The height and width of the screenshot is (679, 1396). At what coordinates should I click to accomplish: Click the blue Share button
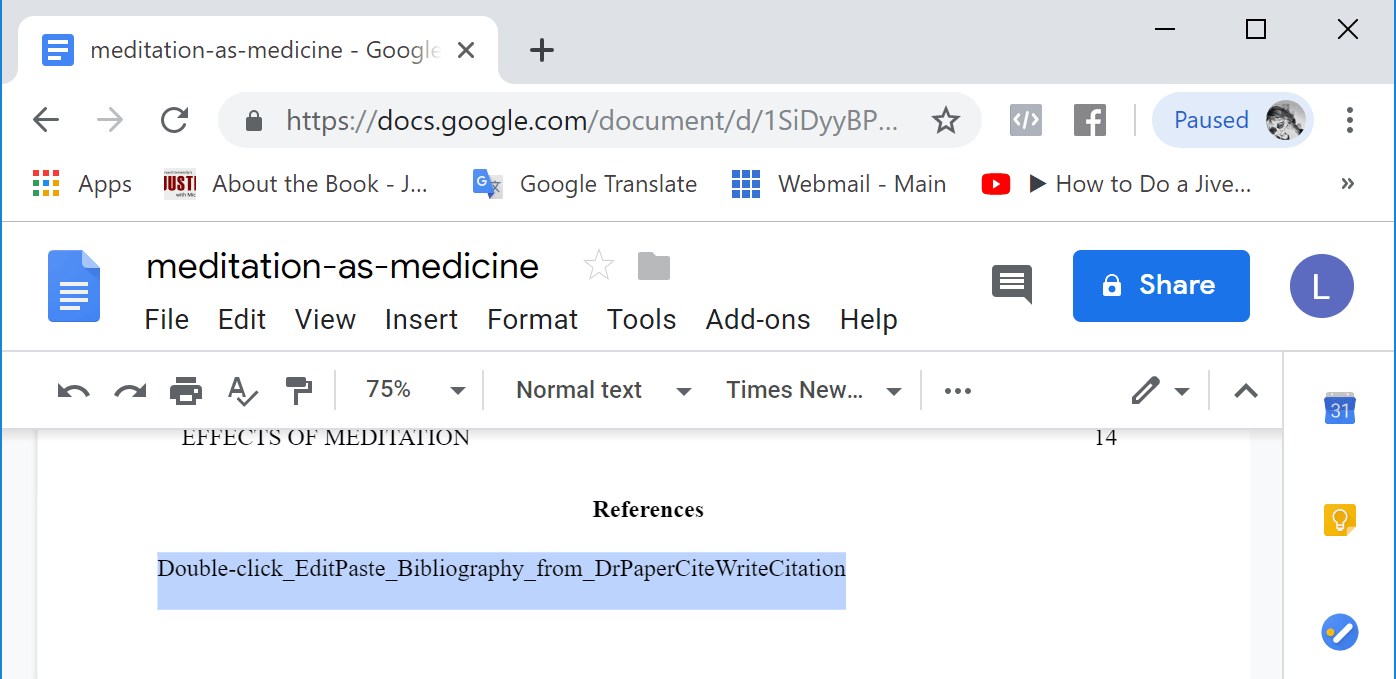tap(1161, 286)
